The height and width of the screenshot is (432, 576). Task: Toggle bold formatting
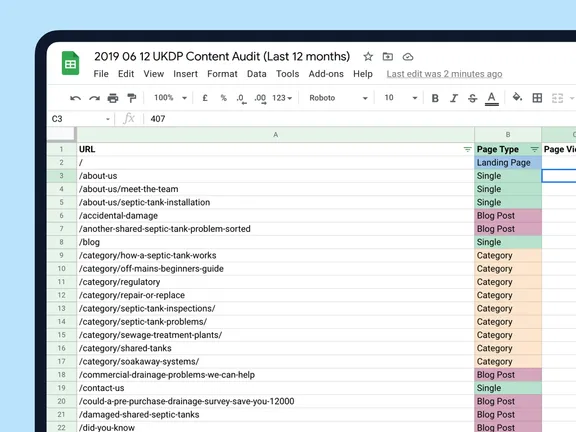(435, 98)
